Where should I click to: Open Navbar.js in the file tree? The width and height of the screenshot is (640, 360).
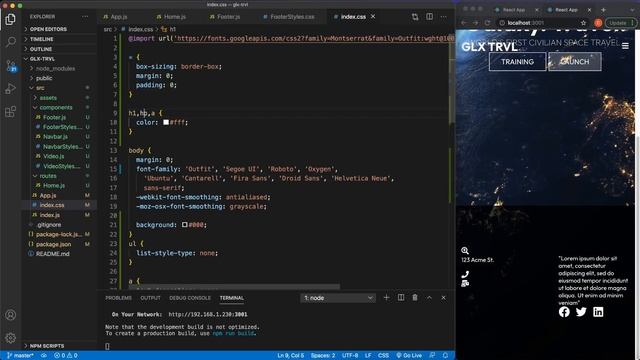click(55, 137)
